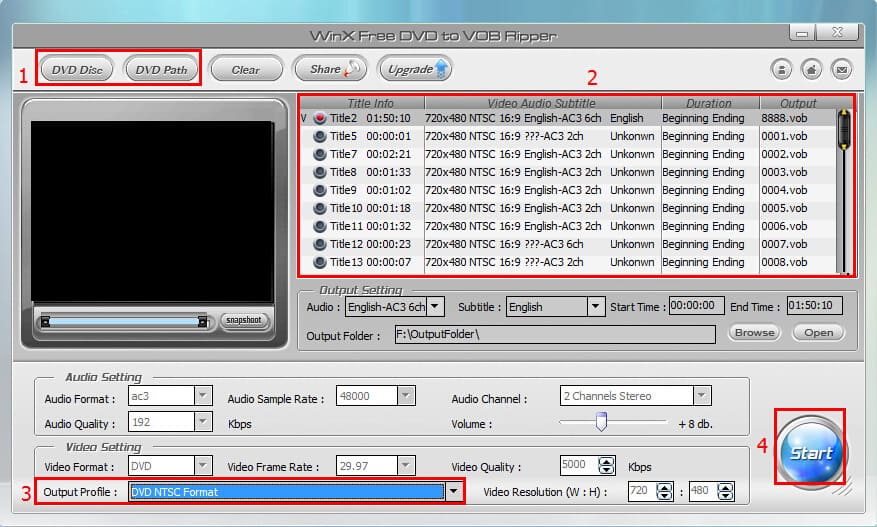This screenshot has height=527, width=877.
Task: Open the Video Format dropdown
Action: pyautogui.click(x=203, y=465)
